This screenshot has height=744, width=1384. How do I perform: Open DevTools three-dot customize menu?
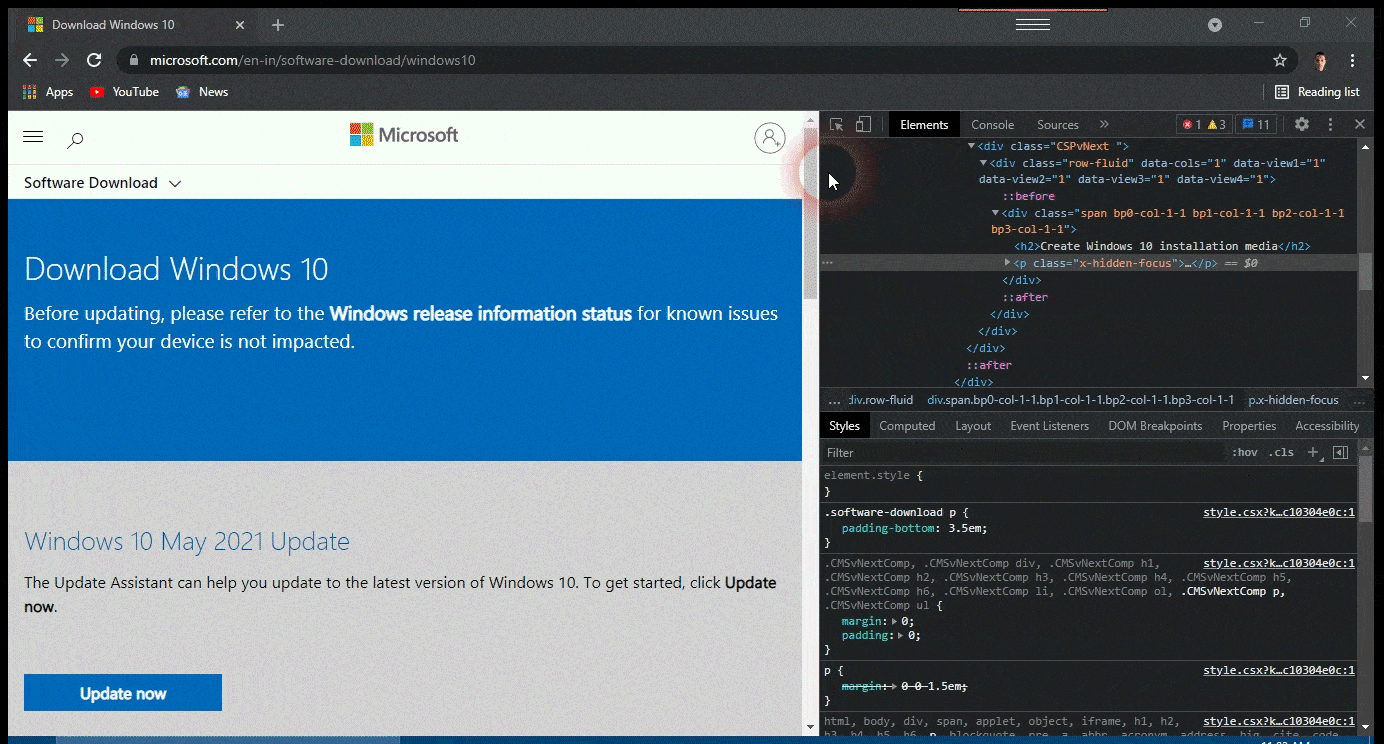tap(1330, 125)
